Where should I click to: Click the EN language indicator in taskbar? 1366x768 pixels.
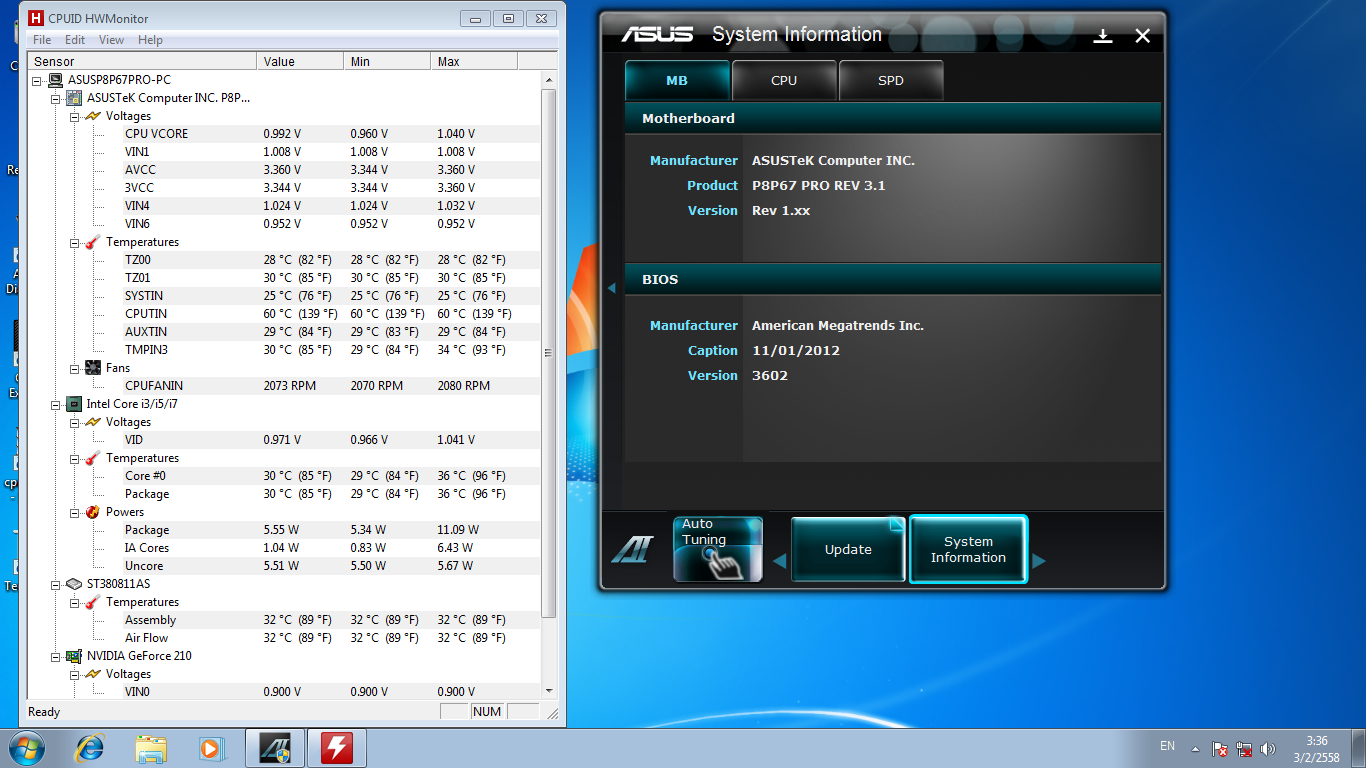1167,746
